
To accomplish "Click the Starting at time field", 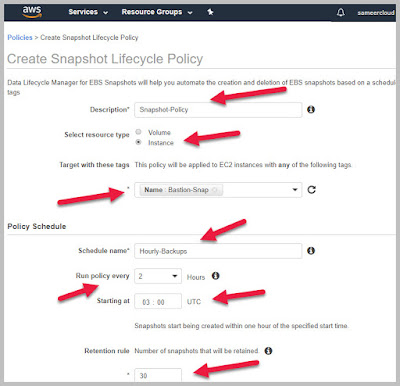I will tap(158, 301).
